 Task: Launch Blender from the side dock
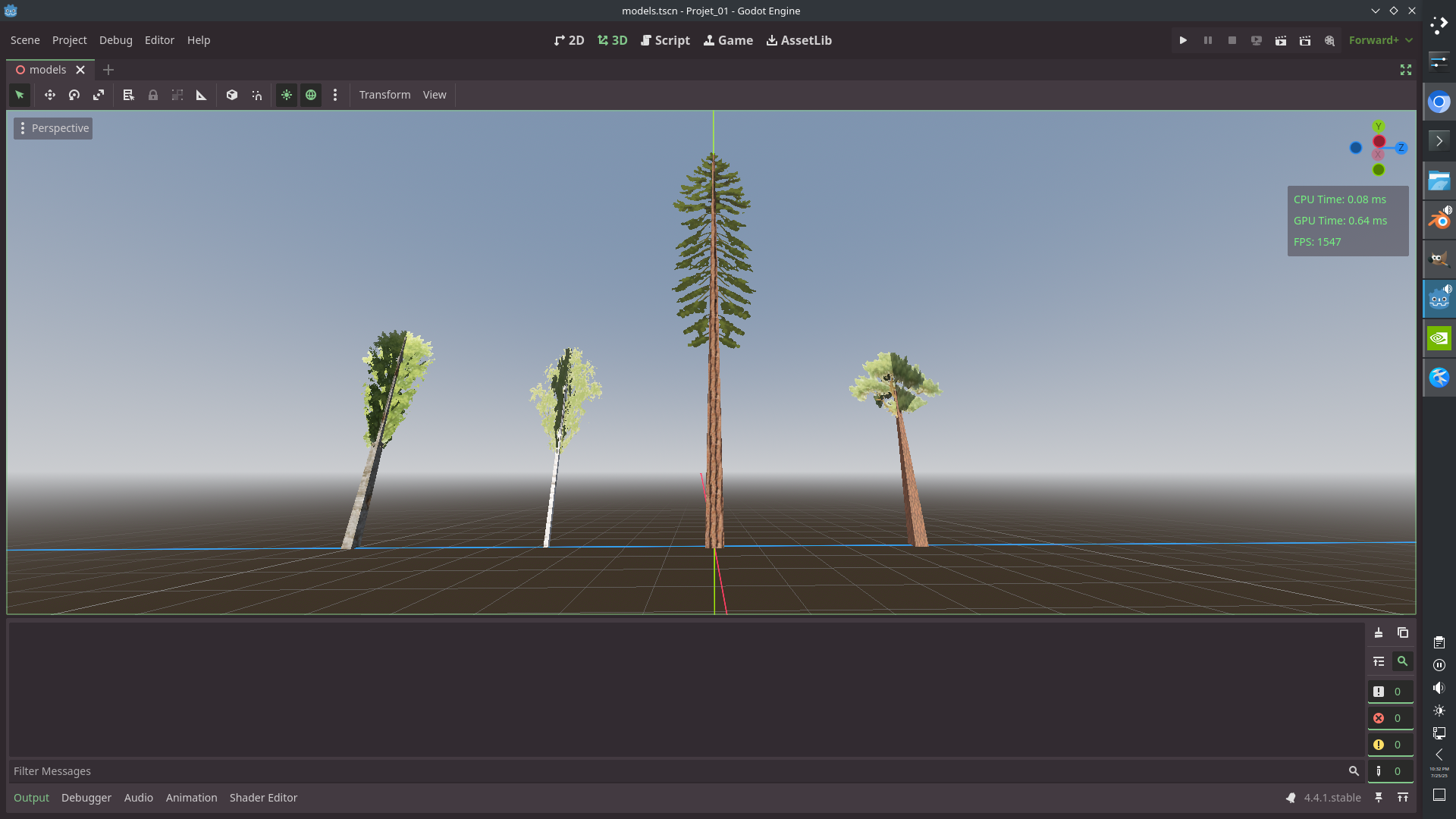1439,220
